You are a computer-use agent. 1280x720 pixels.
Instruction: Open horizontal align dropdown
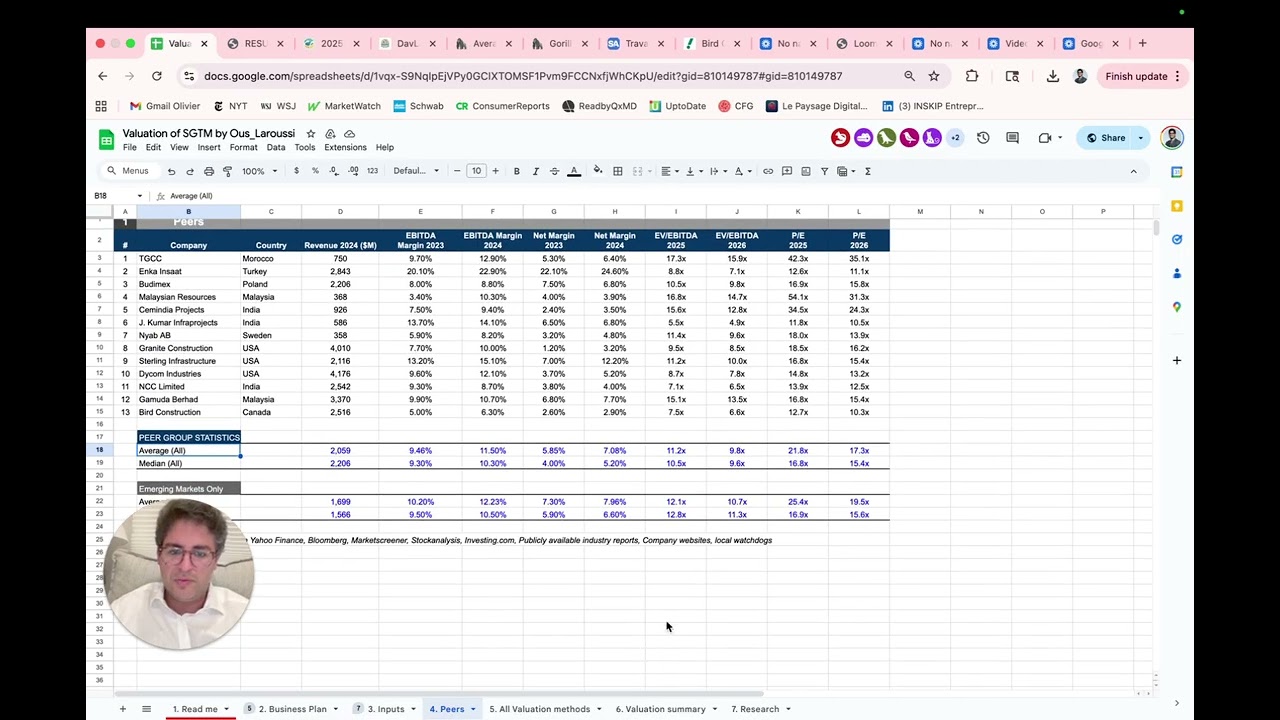(x=669, y=171)
